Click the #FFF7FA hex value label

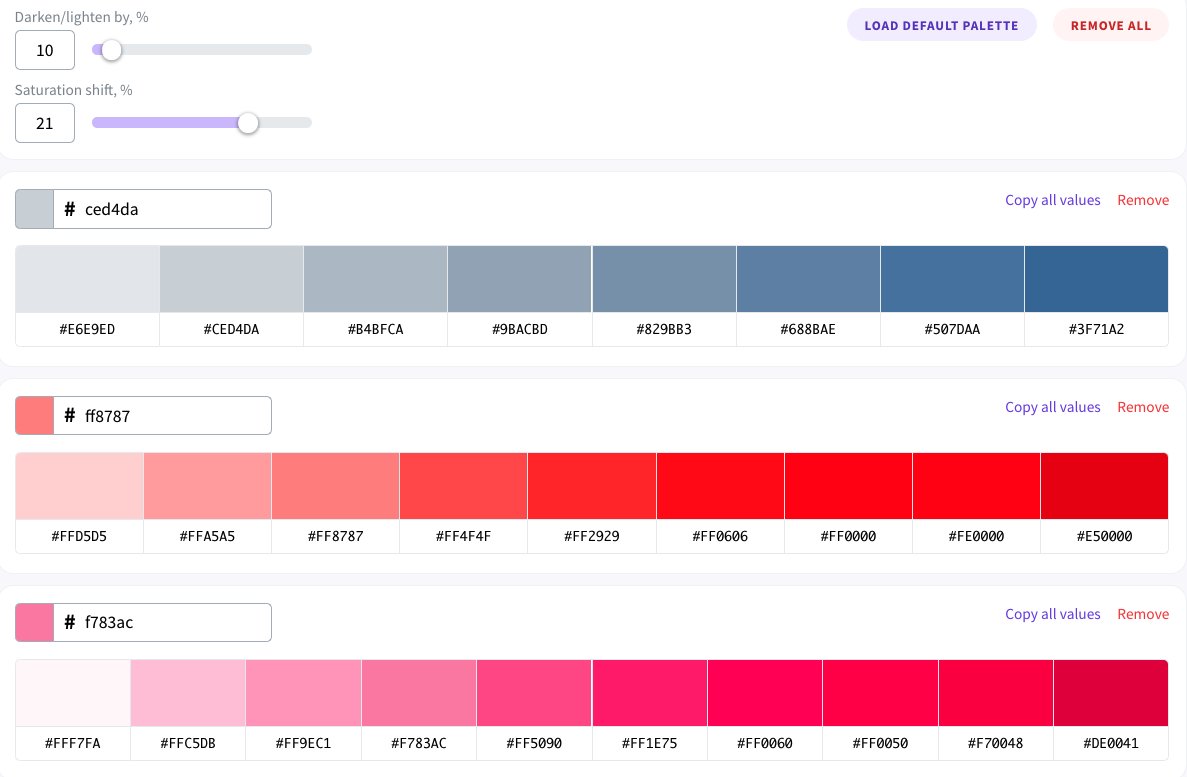73,743
